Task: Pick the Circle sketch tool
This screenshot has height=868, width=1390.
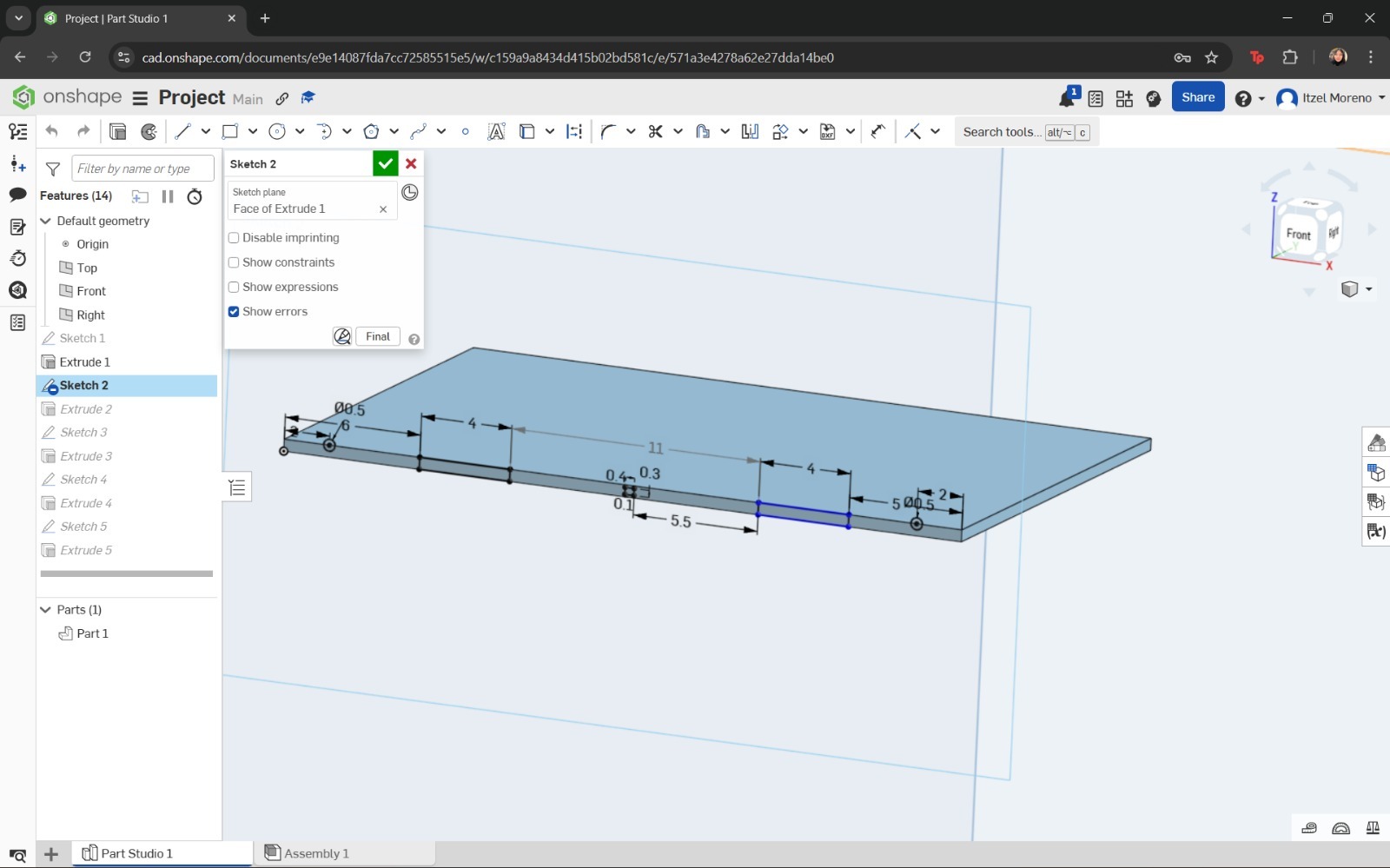Action: pyautogui.click(x=277, y=131)
